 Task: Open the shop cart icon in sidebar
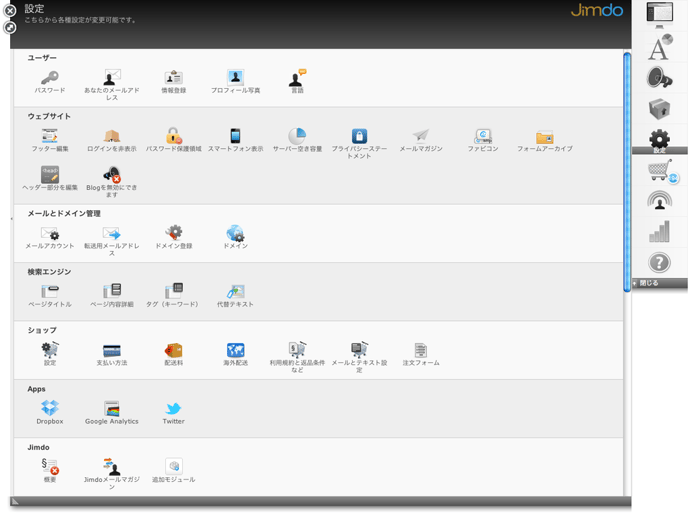(x=660, y=173)
